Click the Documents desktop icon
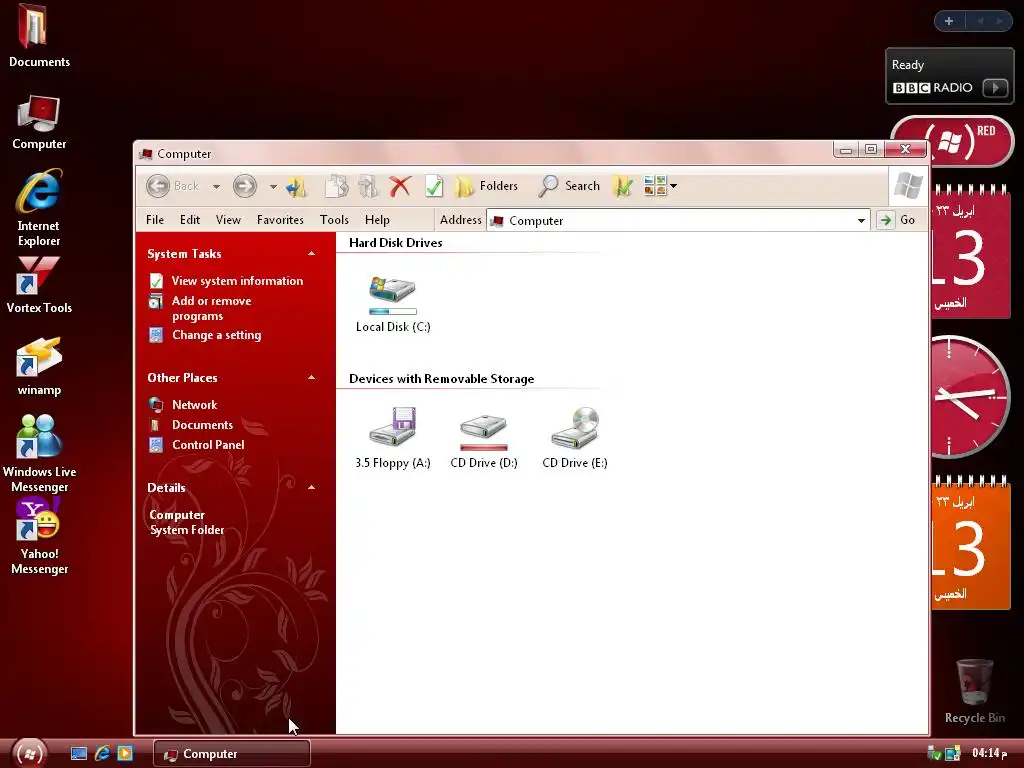1024x768 pixels. coord(39,37)
